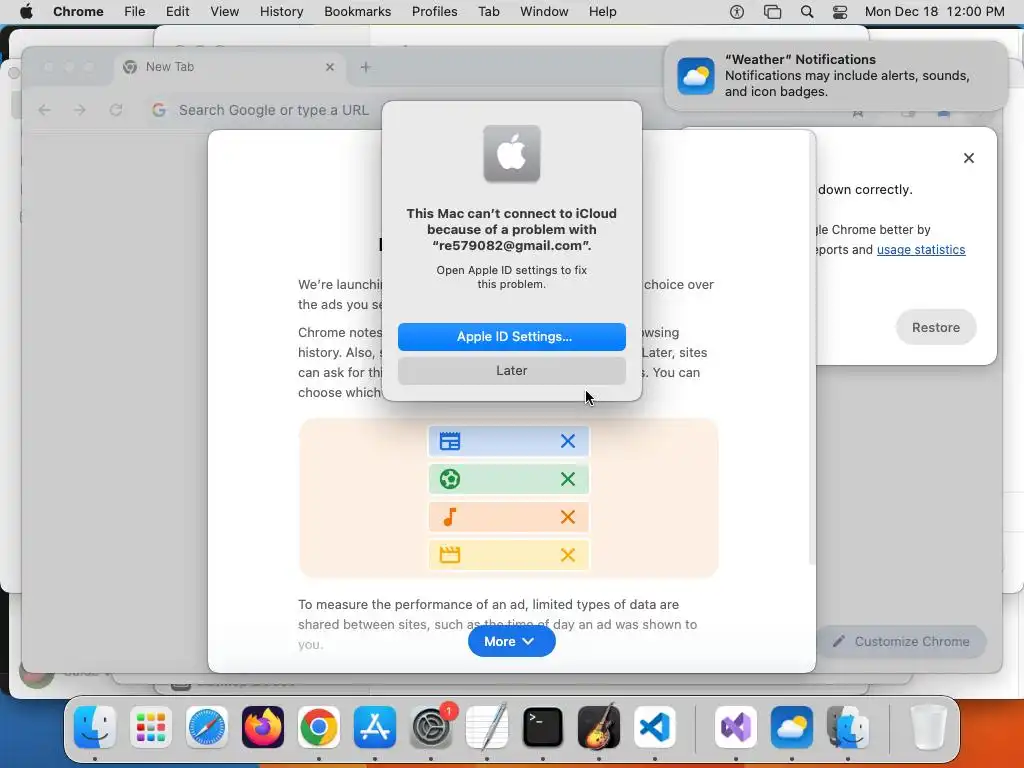Open Launchpad from the dock
This screenshot has height=768, width=1024.
coord(151,727)
